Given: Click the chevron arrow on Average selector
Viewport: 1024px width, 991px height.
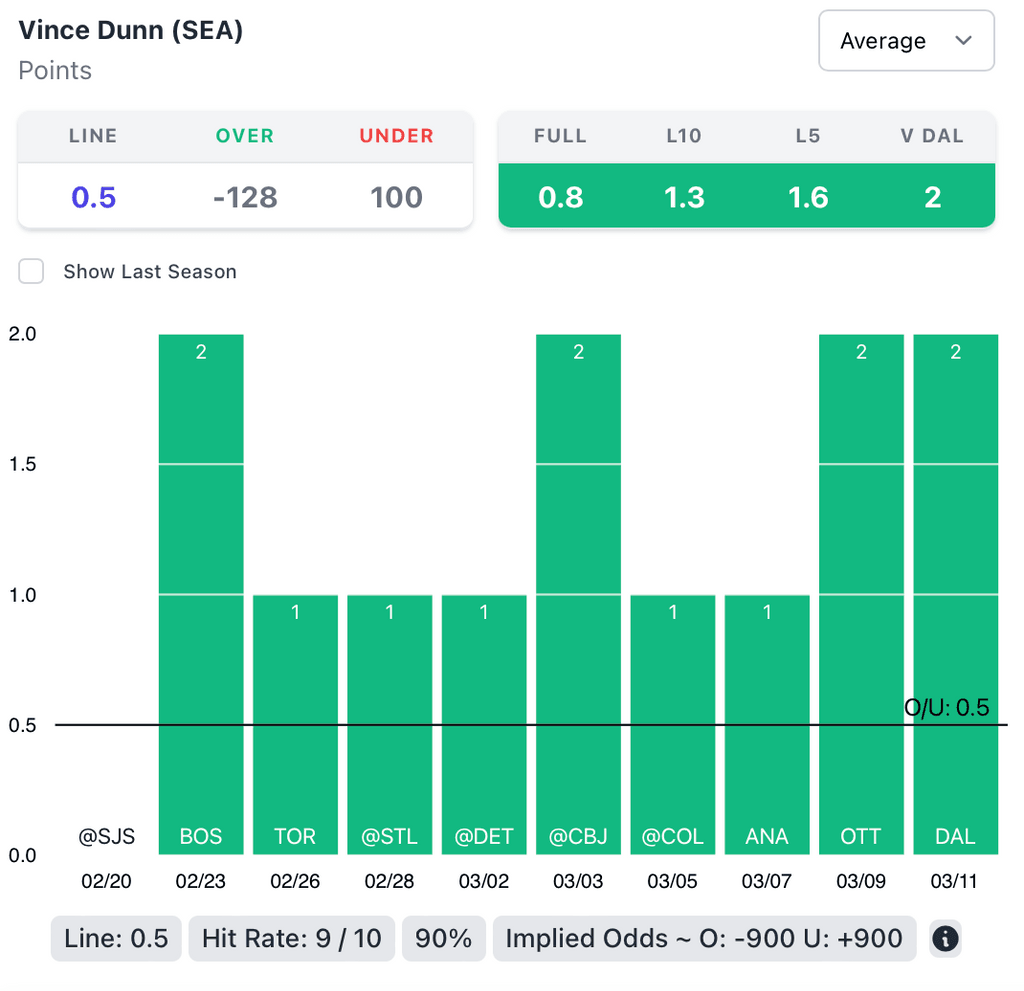Looking at the screenshot, I should 964,41.
